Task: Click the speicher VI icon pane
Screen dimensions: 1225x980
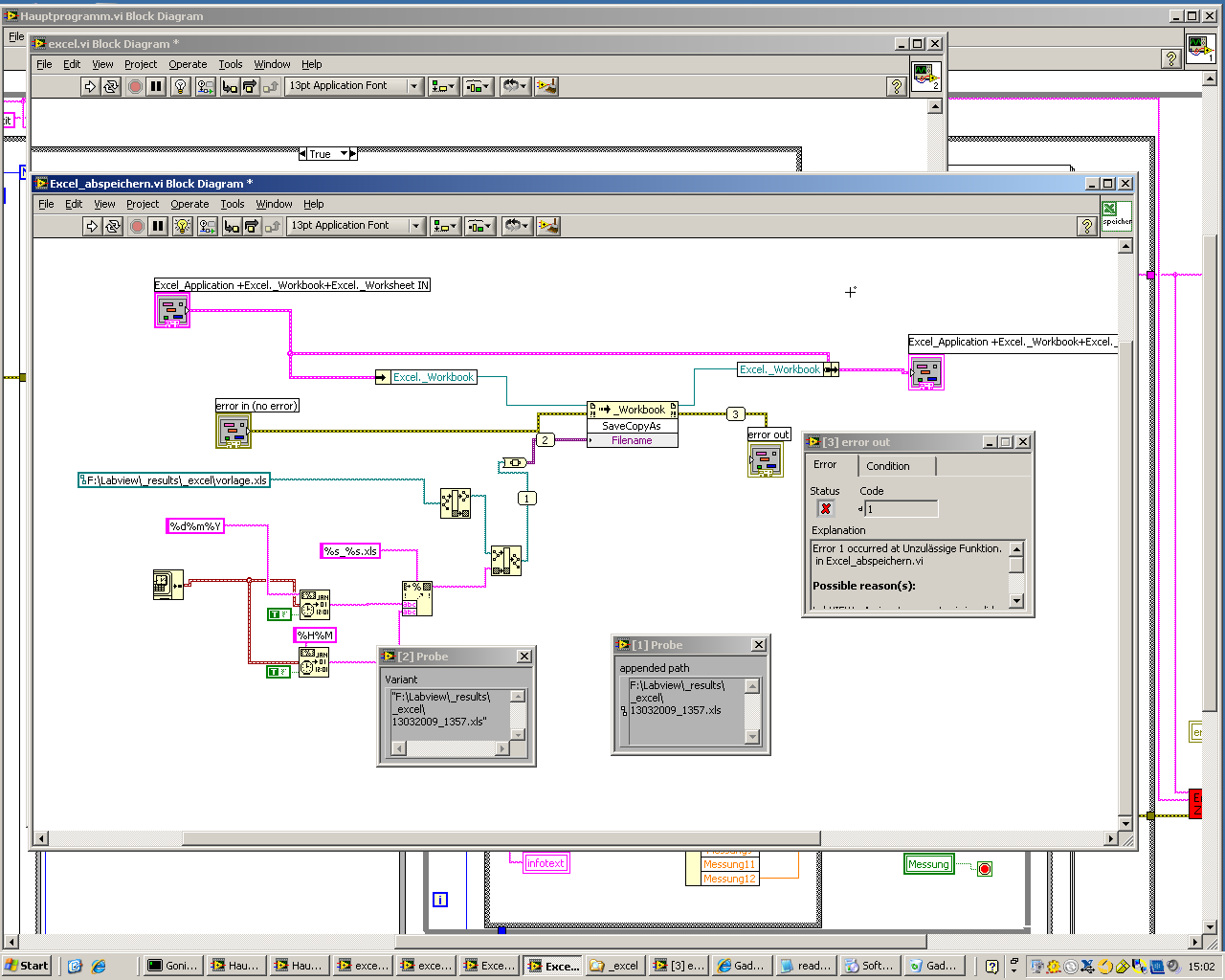Action: click(1117, 215)
